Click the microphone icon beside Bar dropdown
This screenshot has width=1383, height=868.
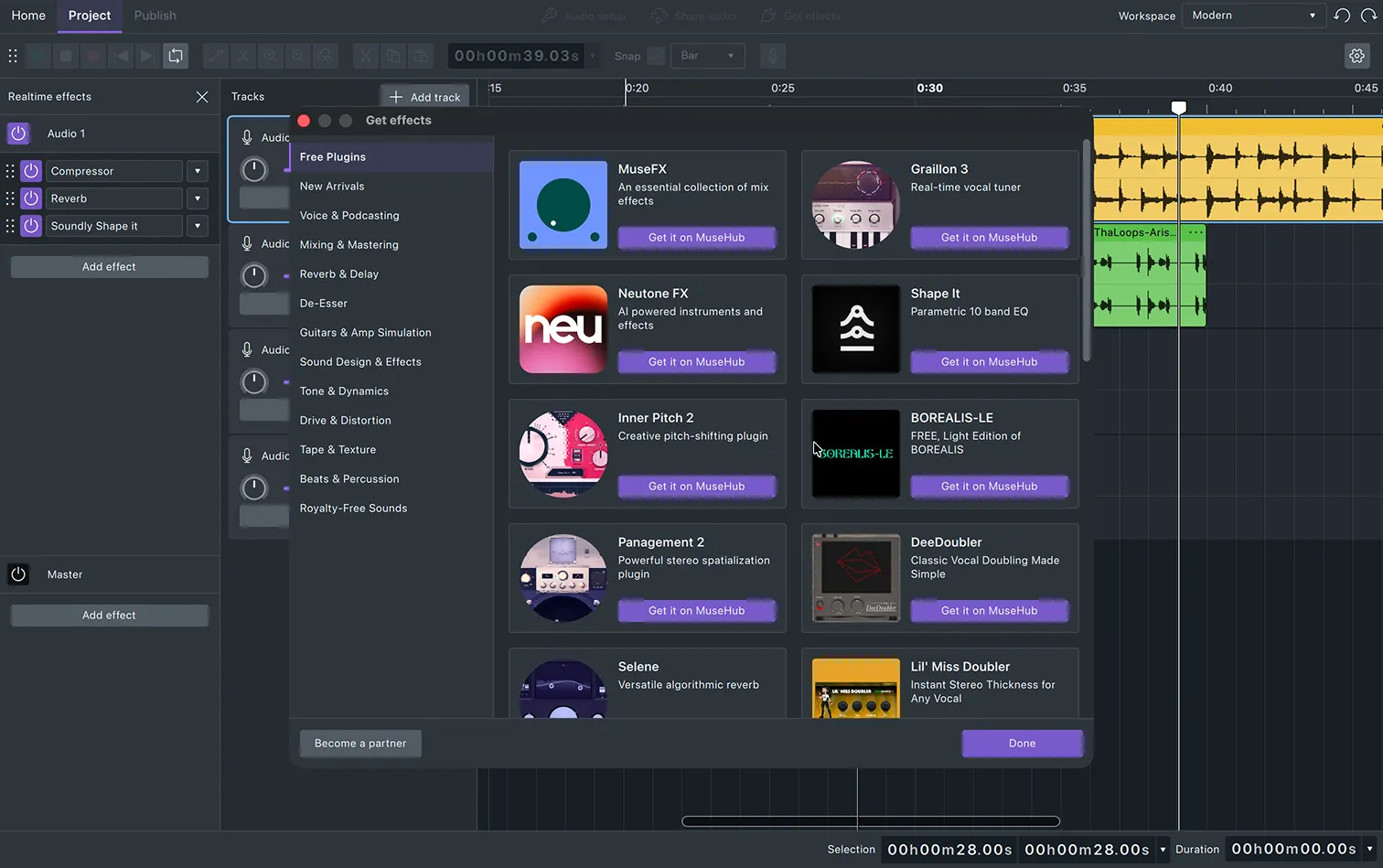point(772,56)
